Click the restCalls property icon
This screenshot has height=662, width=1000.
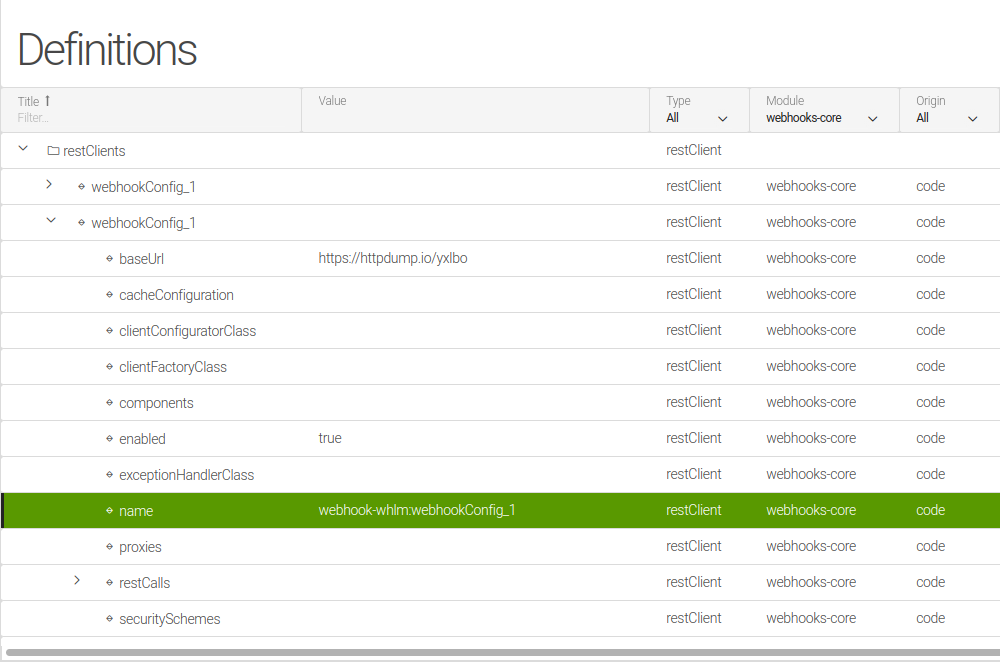tap(110, 583)
